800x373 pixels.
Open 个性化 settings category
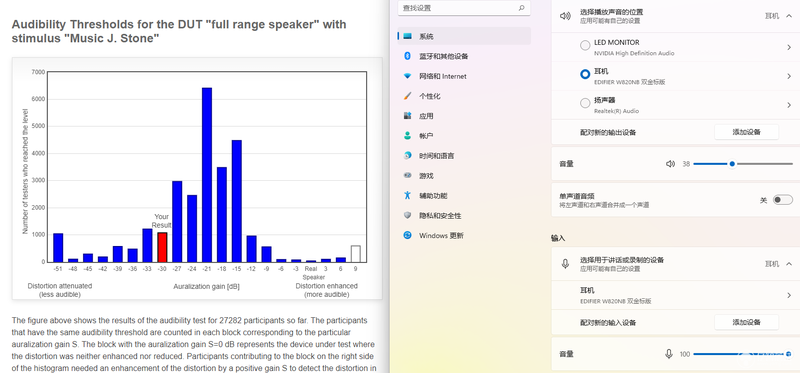click(464, 96)
